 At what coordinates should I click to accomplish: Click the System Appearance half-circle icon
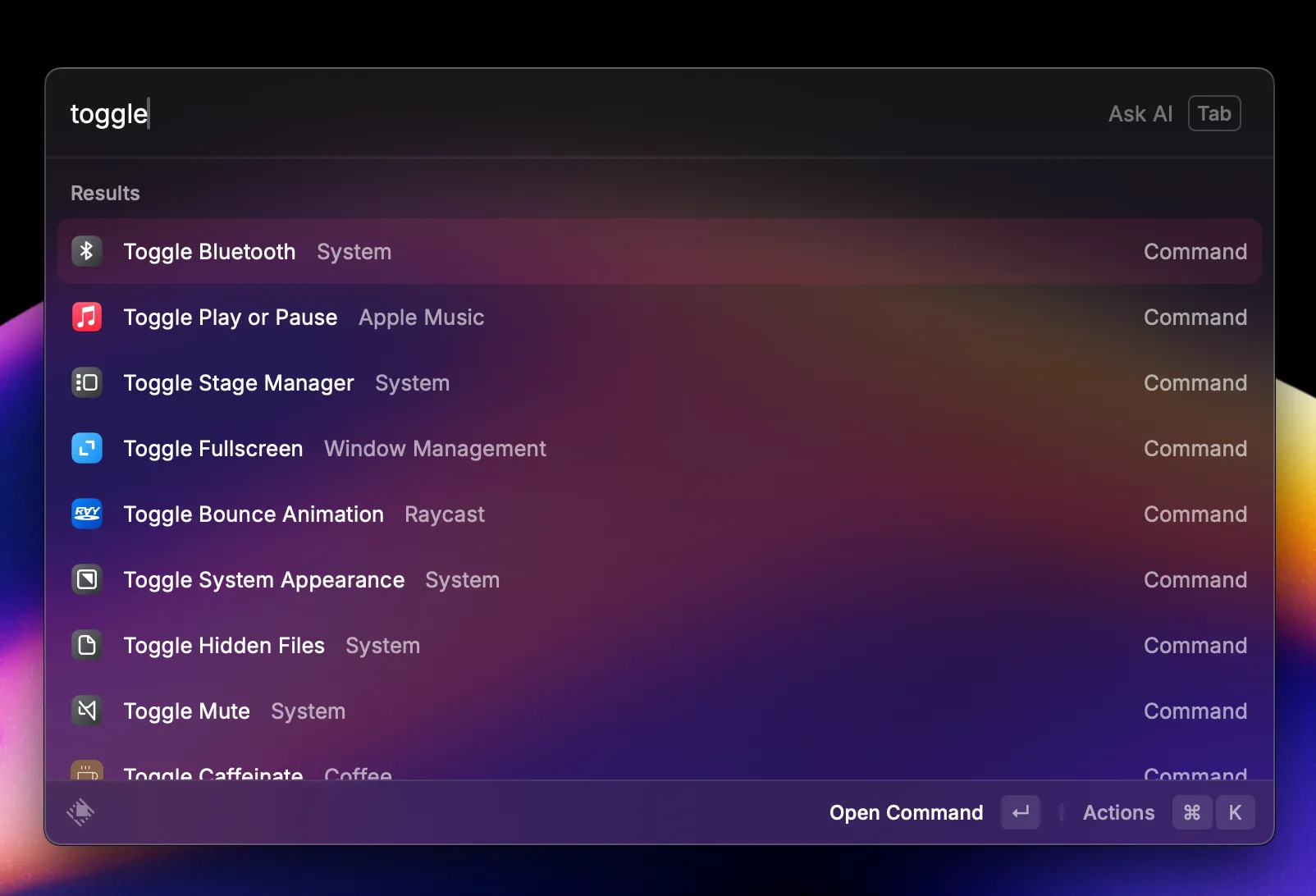(x=86, y=579)
